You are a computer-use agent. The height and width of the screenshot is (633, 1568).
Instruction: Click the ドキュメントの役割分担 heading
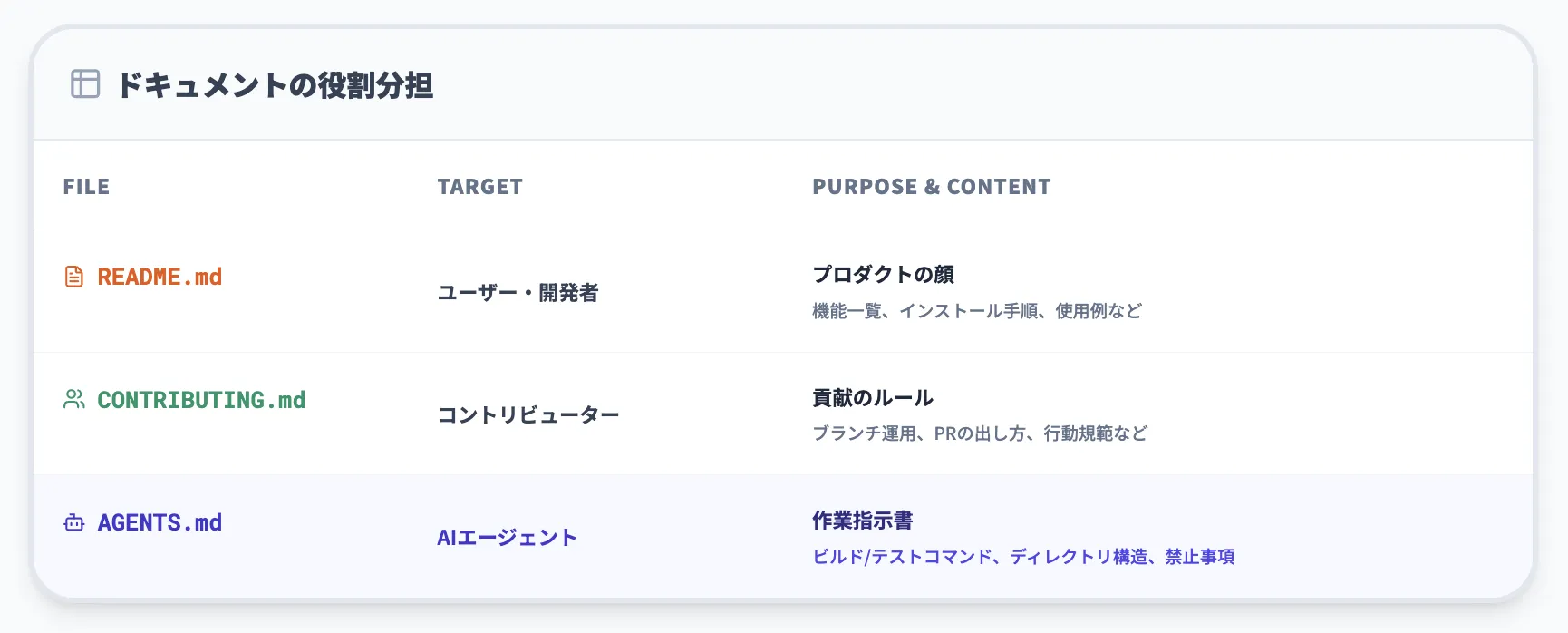point(276,87)
